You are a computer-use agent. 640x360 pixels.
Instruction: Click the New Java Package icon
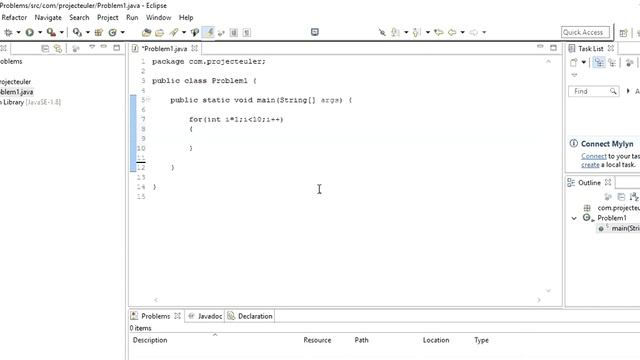click(x=98, y=32)
